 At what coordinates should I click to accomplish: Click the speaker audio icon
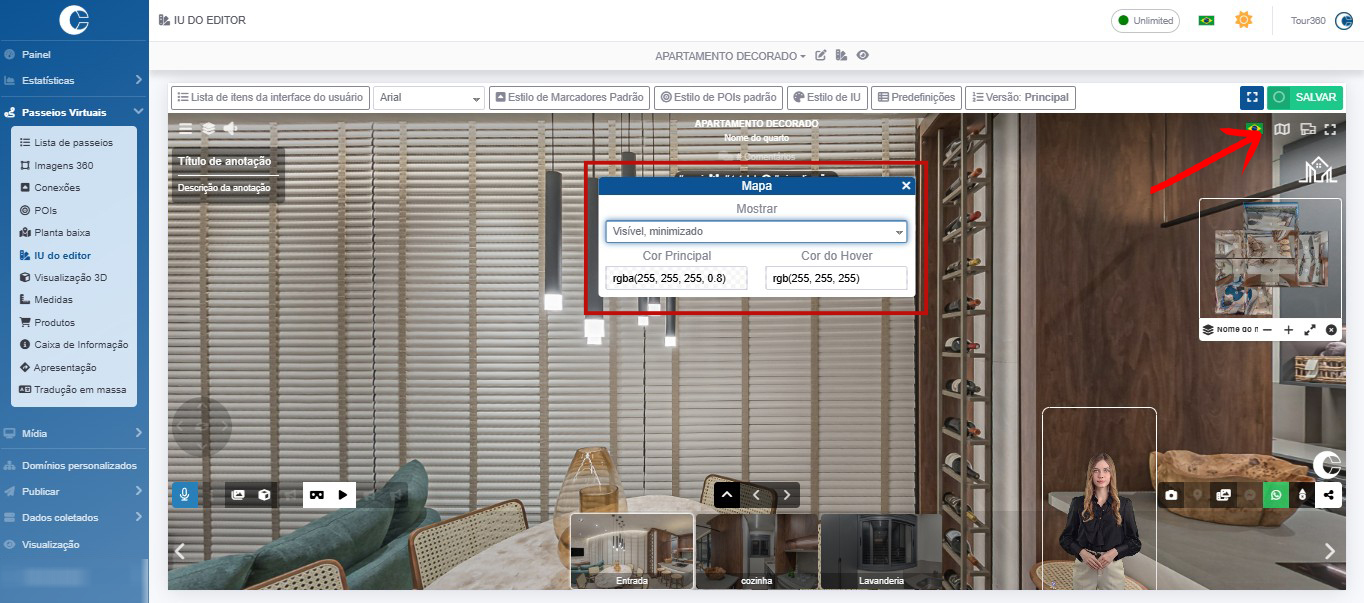click(231, 128)
